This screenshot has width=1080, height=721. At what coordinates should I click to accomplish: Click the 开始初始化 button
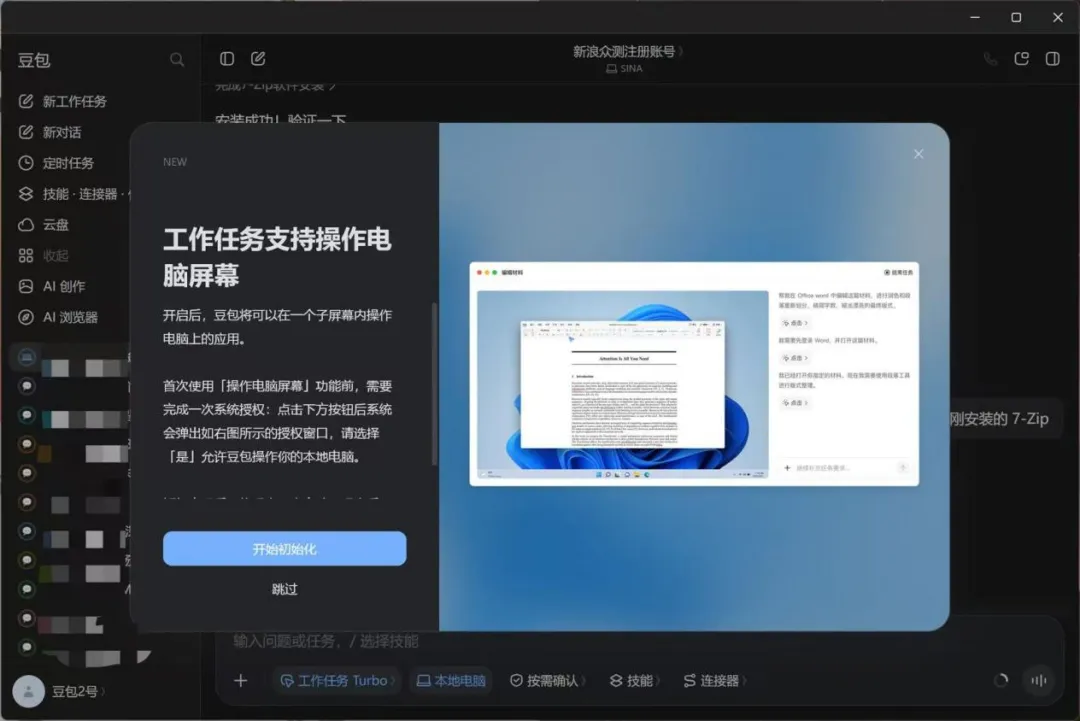(x=284, y=549)
